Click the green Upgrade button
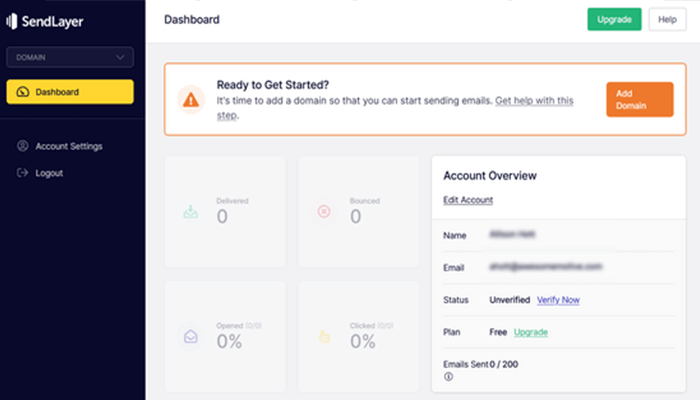700x400 pixels. pos(614,19)
